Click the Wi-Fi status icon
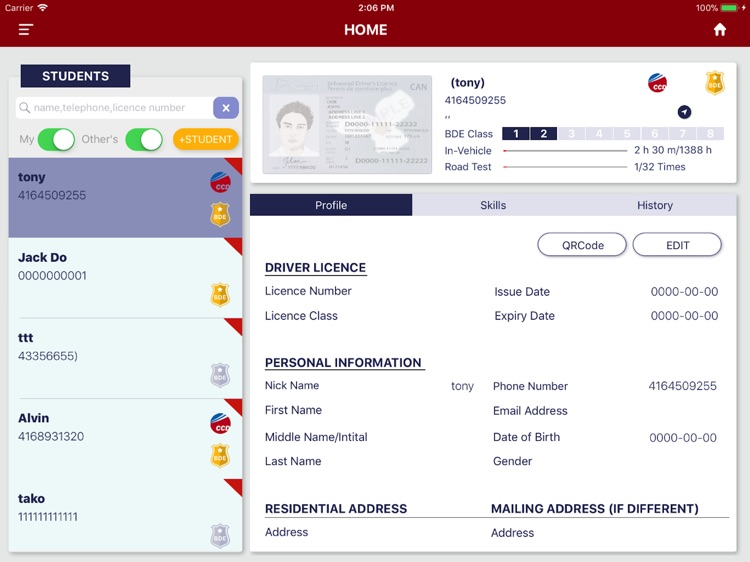This screenshot has height=562, width=750. 43,8
